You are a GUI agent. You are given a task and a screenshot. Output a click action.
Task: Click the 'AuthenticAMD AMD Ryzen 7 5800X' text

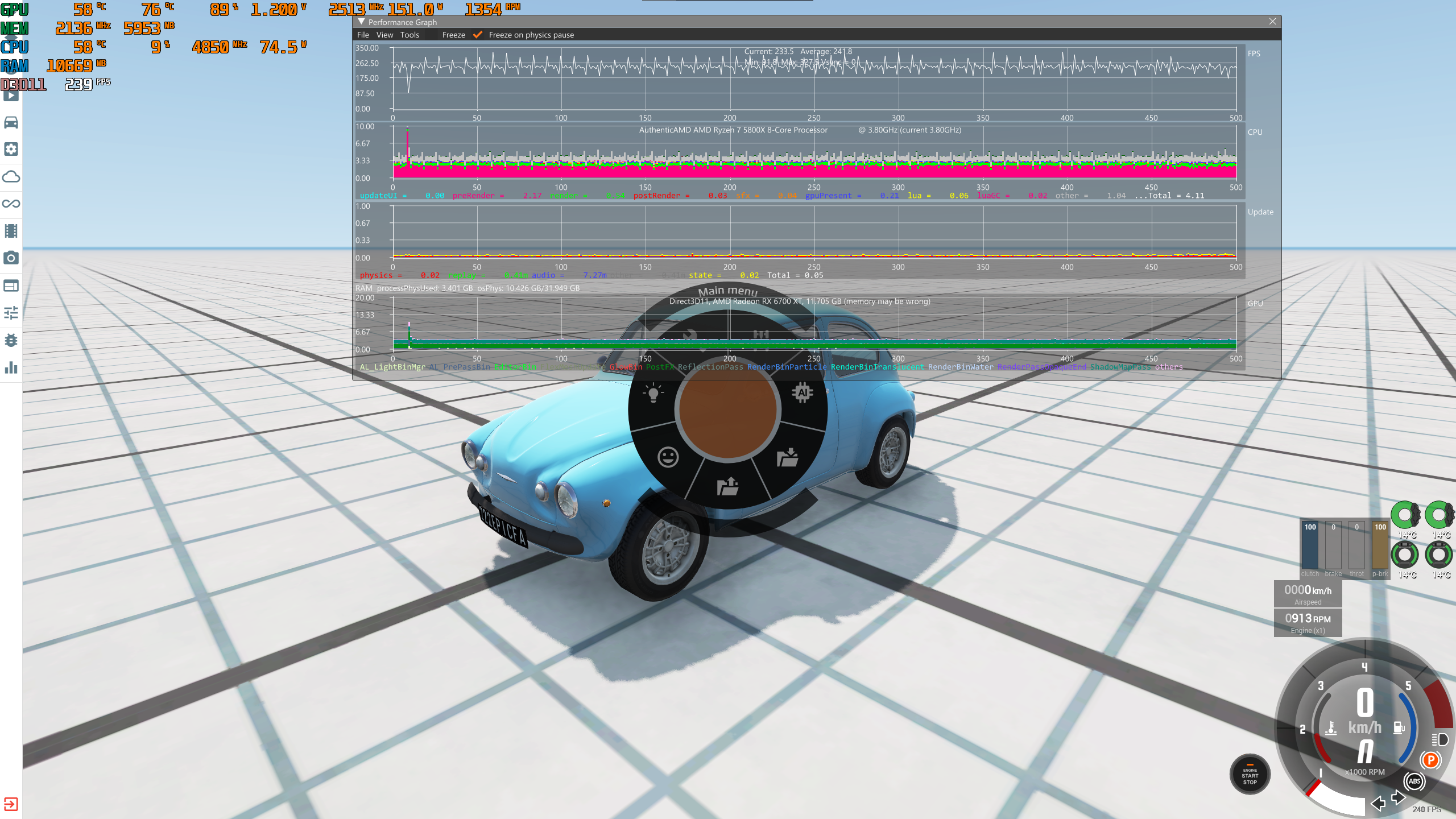(x=733, y=130)
